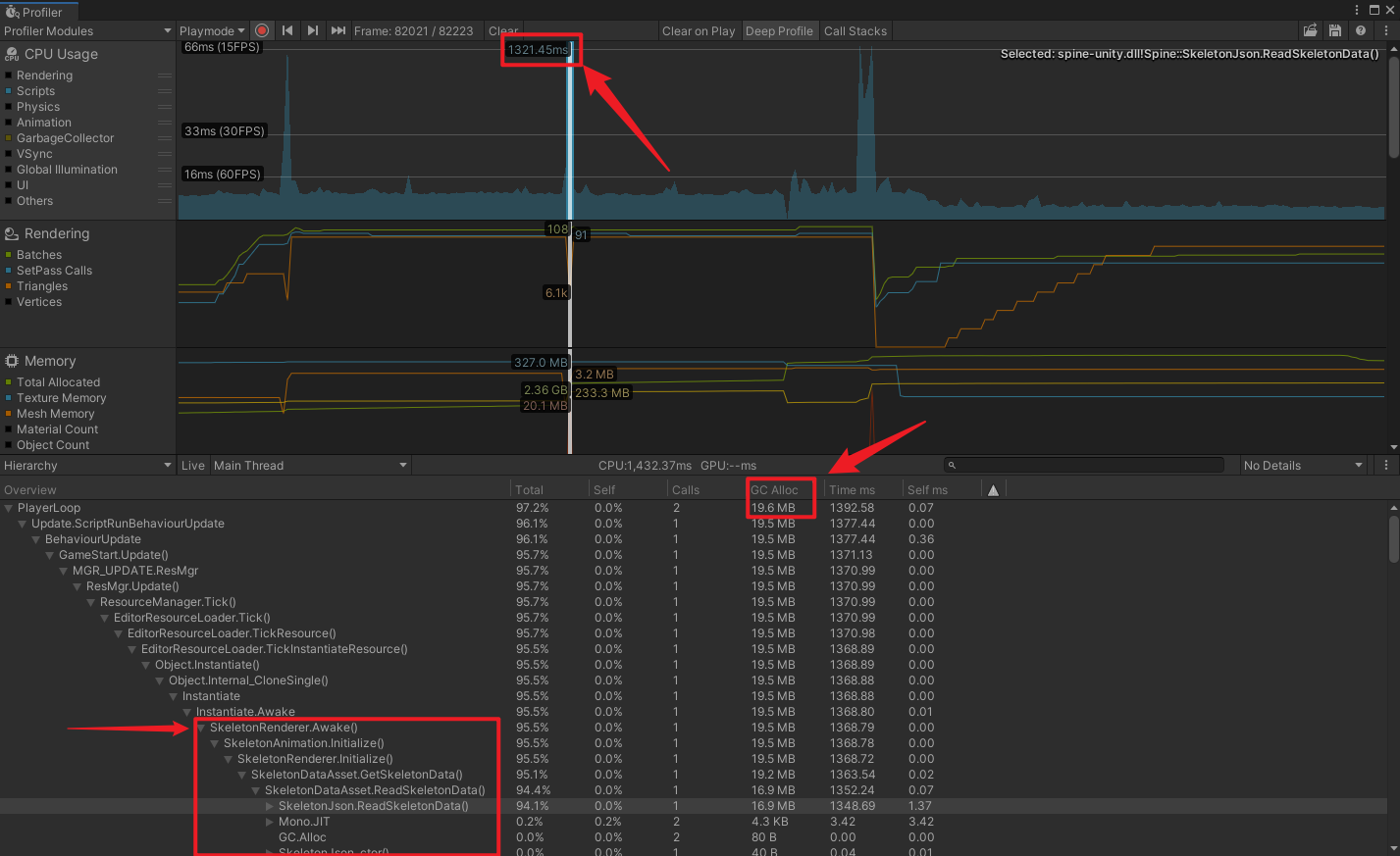Screen dimensions: 1400x856
Task: Click the Save profiler data icon
Action: point(1335,30)
